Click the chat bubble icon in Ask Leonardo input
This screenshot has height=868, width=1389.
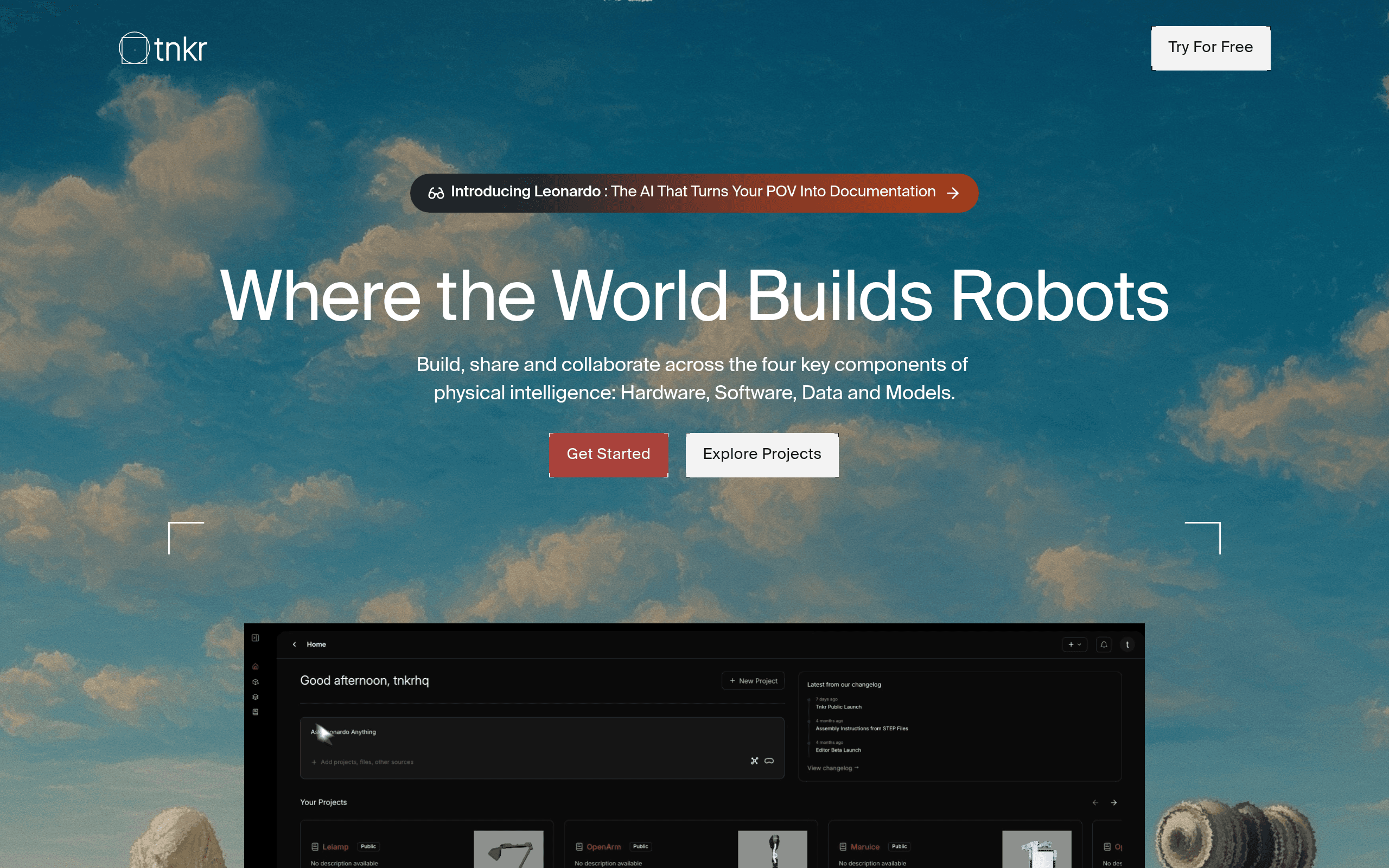click(x=769, y=761)
